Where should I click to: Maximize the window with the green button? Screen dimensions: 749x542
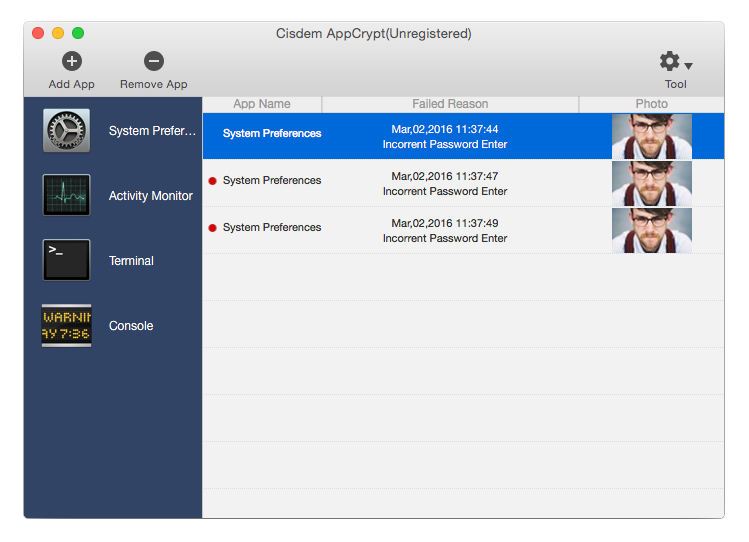point(78,33)
